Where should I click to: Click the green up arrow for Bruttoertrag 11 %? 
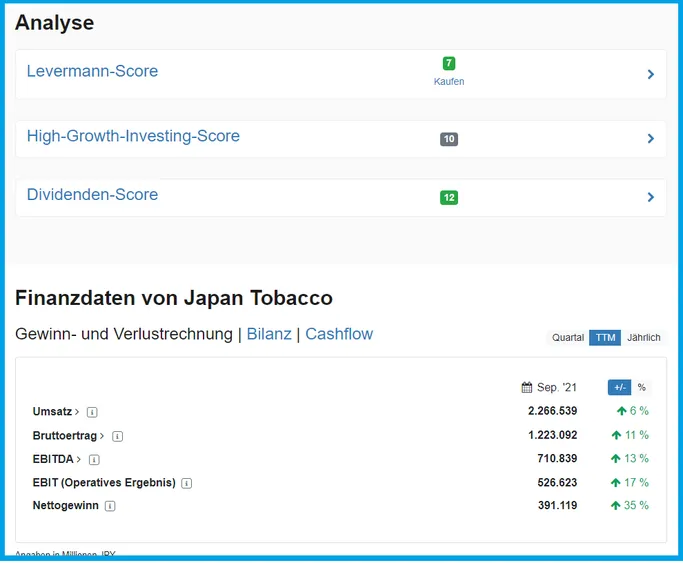pos(616,435)
